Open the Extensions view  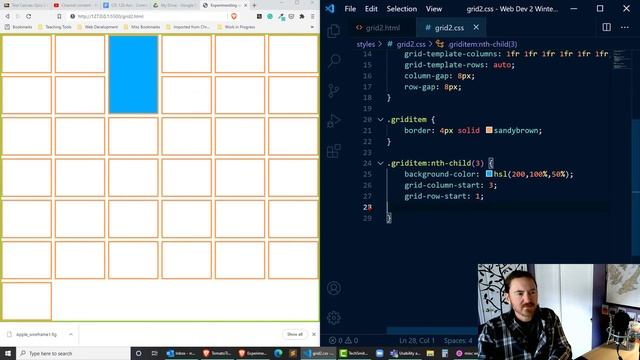coord(334,151)
